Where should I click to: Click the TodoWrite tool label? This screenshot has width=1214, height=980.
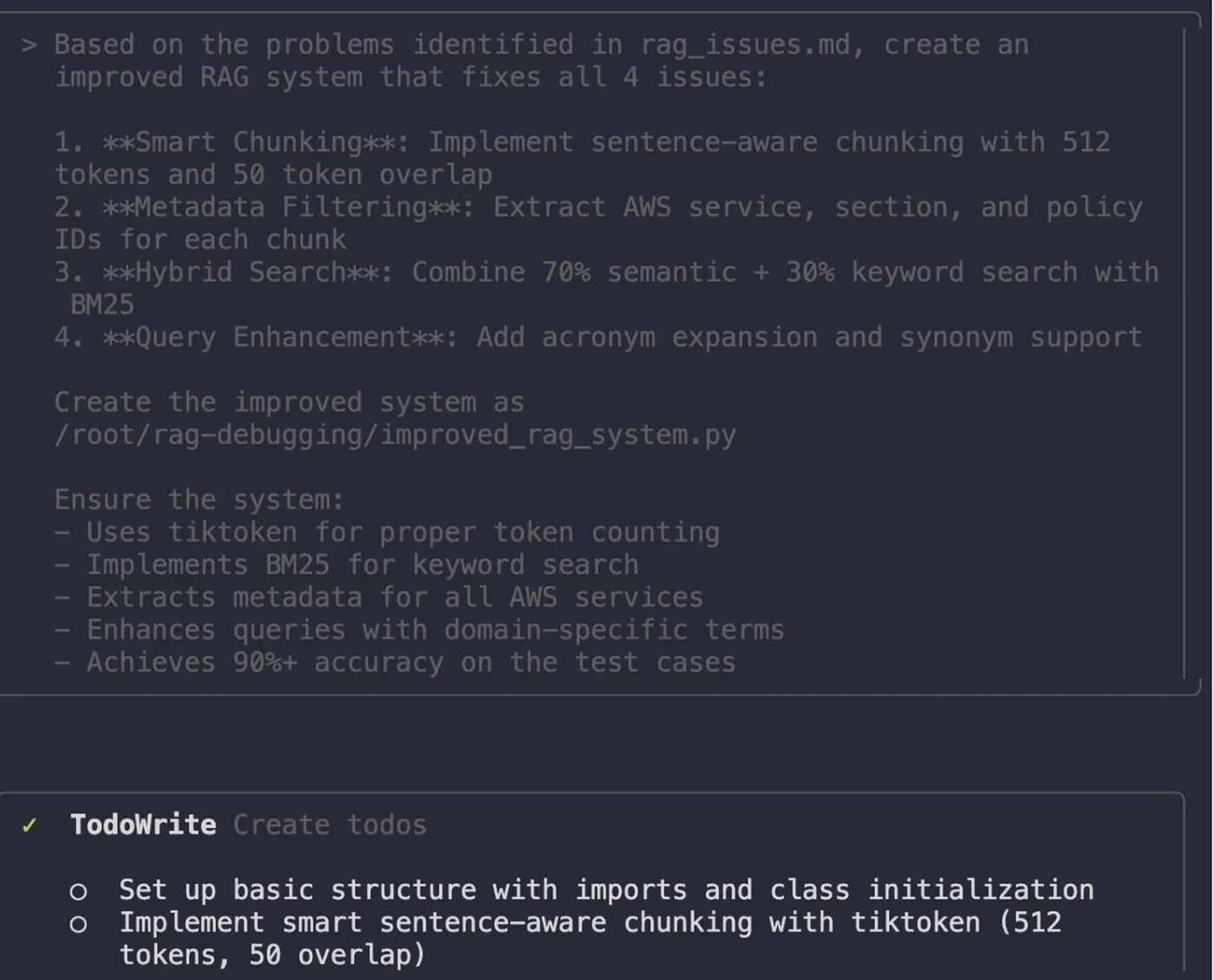coord(143,825)
